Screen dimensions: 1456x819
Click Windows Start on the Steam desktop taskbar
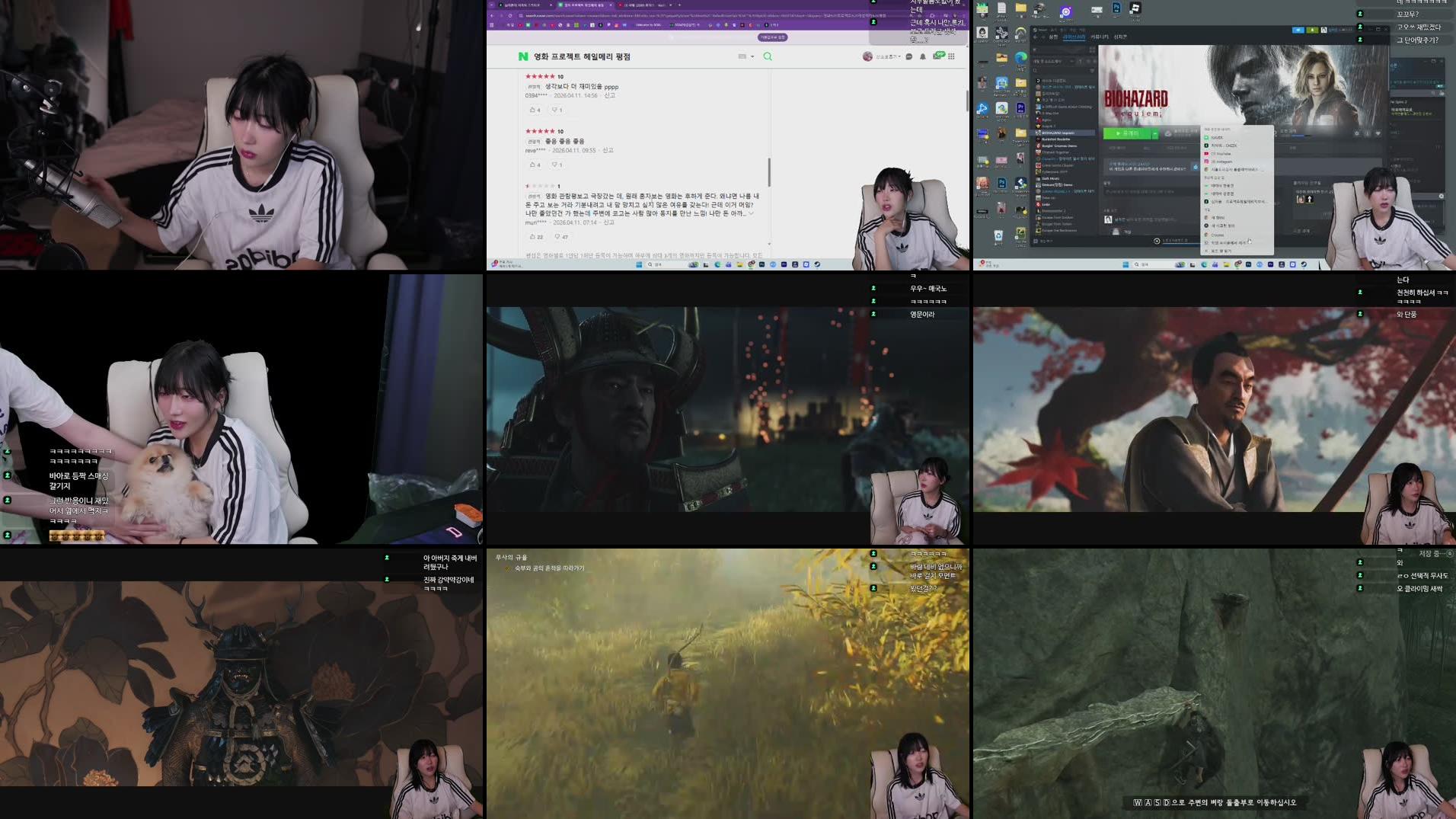[x=1126, y=264]
